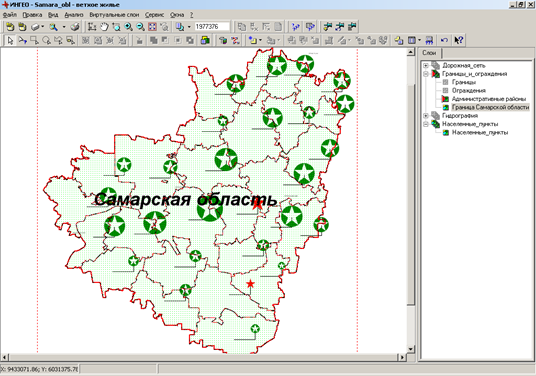This screenshot has width=536, height=376.
Task: Zoom to window rectangle tool
Action: [x=116, y=27]
